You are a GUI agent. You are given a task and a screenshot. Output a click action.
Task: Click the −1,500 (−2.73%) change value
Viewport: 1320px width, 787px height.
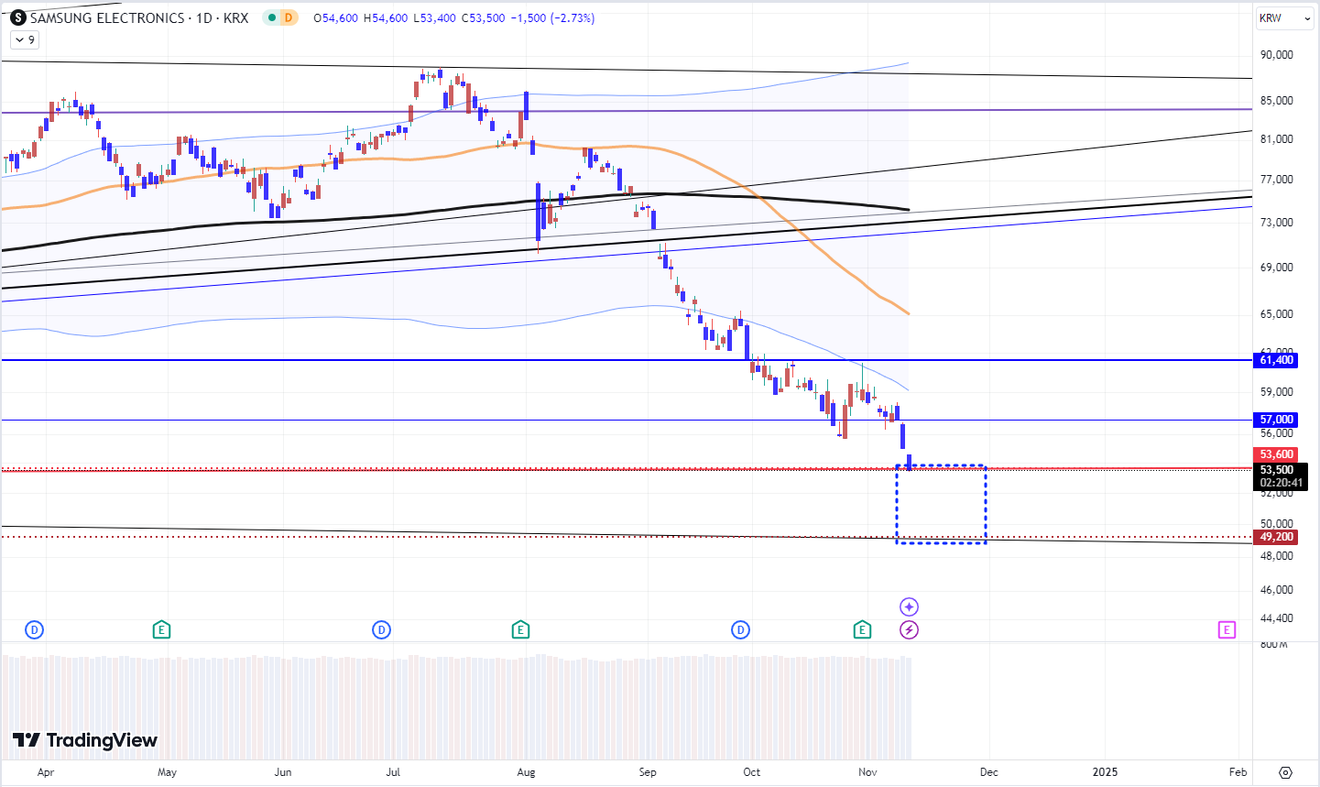[x=554, y=18]
